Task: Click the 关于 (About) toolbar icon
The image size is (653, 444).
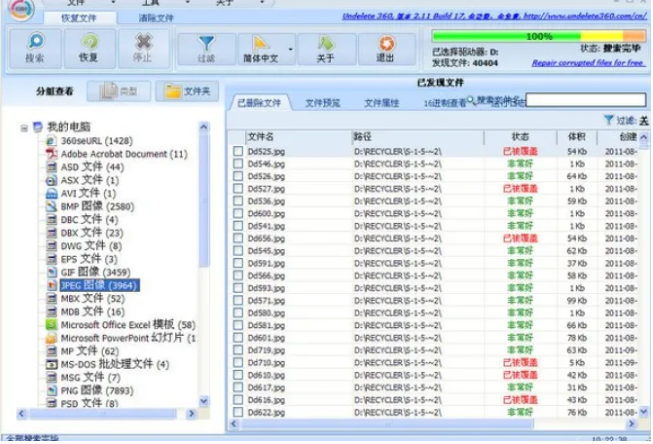Action: [327, 49]
